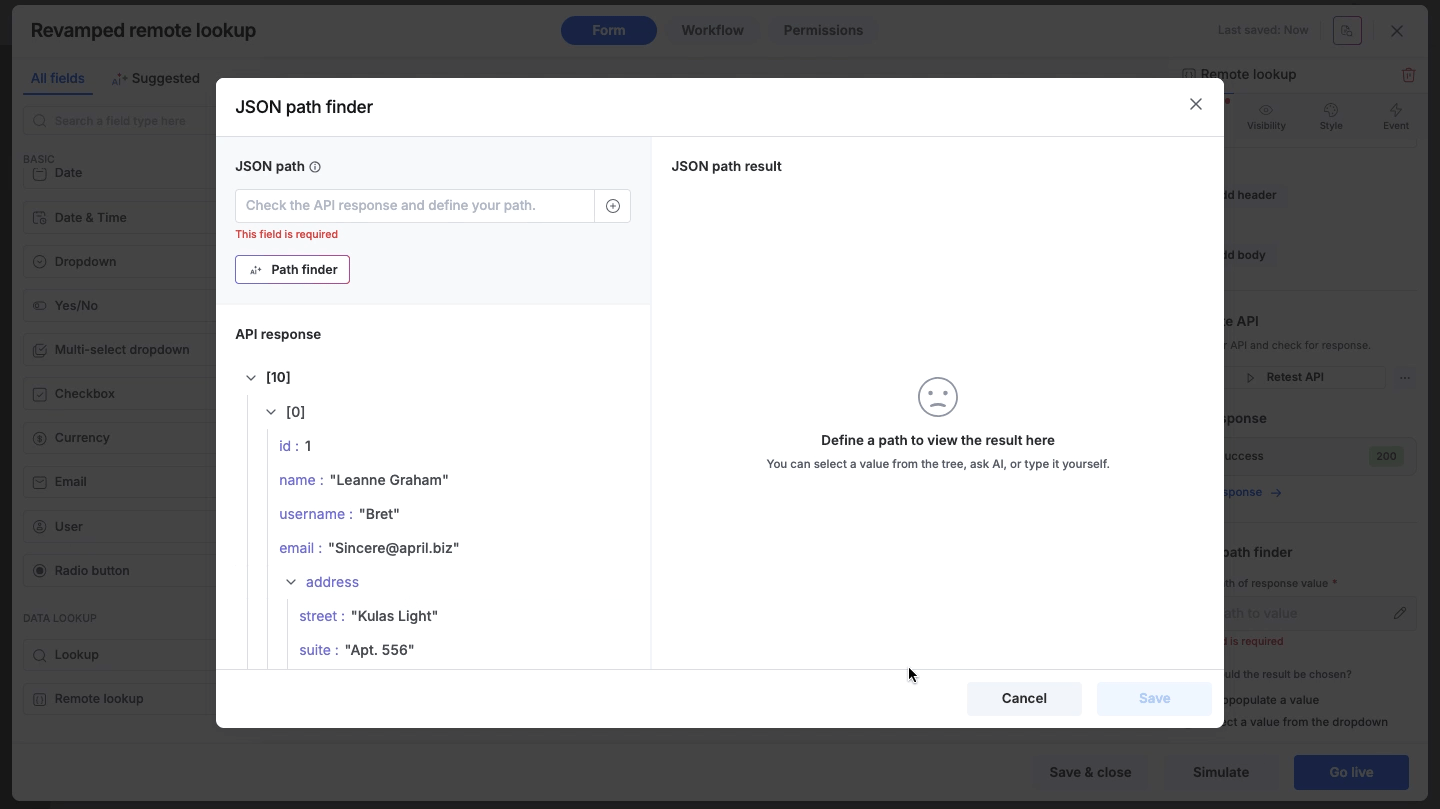This screenshot has width=1440, height=809.
Task: Collapse the [10] root array node
Action: tap(251, 378)
